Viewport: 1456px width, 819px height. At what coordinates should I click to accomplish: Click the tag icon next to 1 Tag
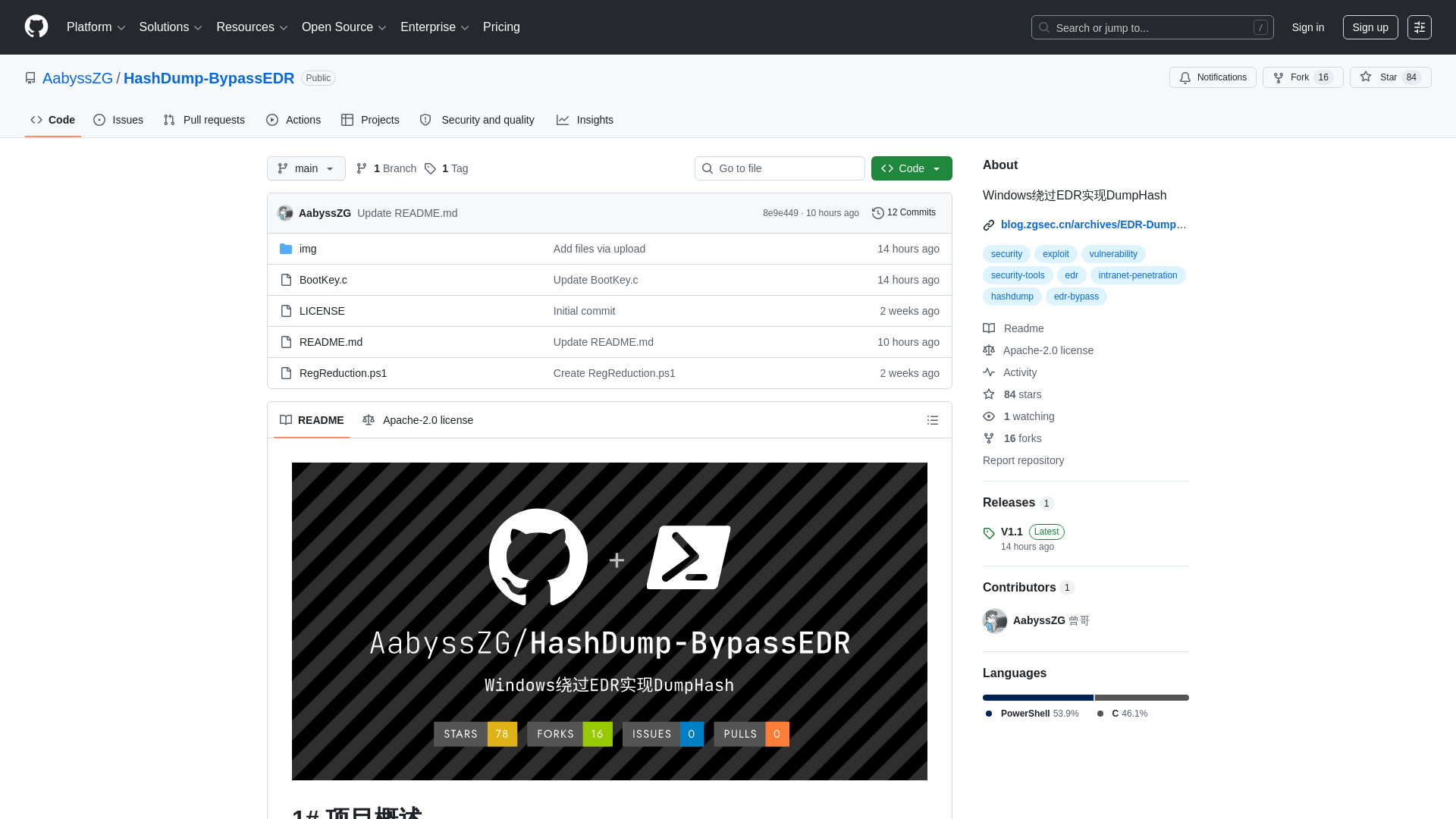tap(430, 168)
